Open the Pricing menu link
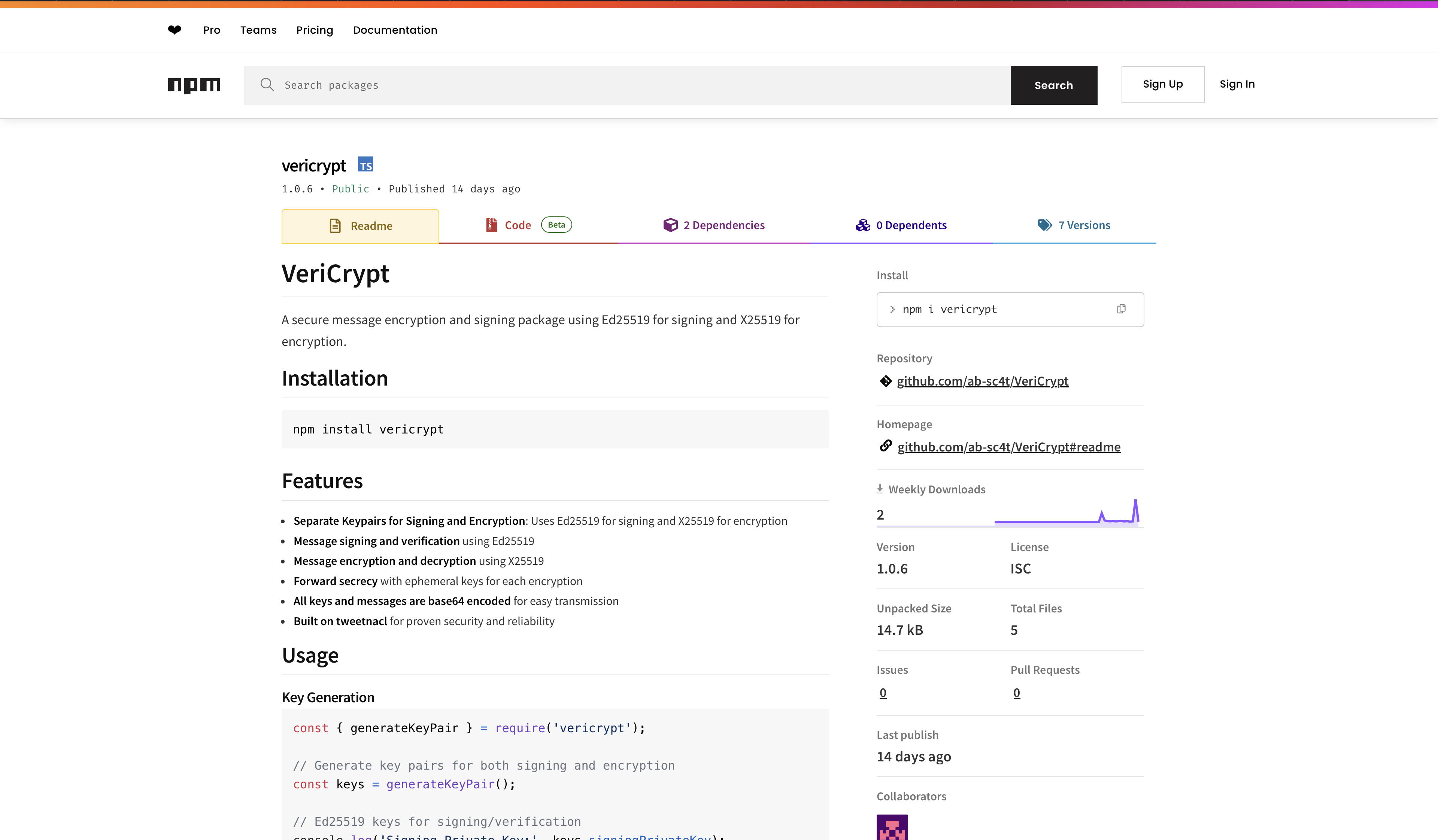1438x840 pixels. point(315,30)
